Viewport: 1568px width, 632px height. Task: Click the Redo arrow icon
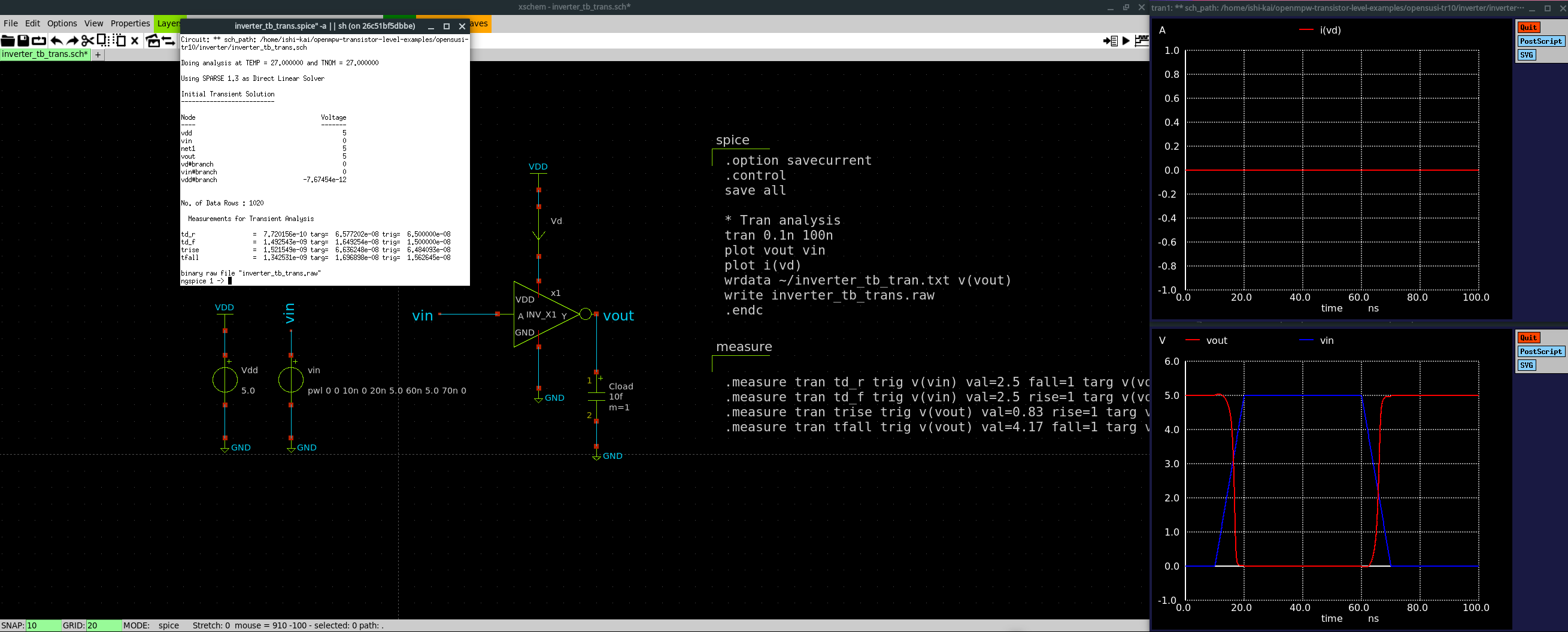(x=72, y=41)
